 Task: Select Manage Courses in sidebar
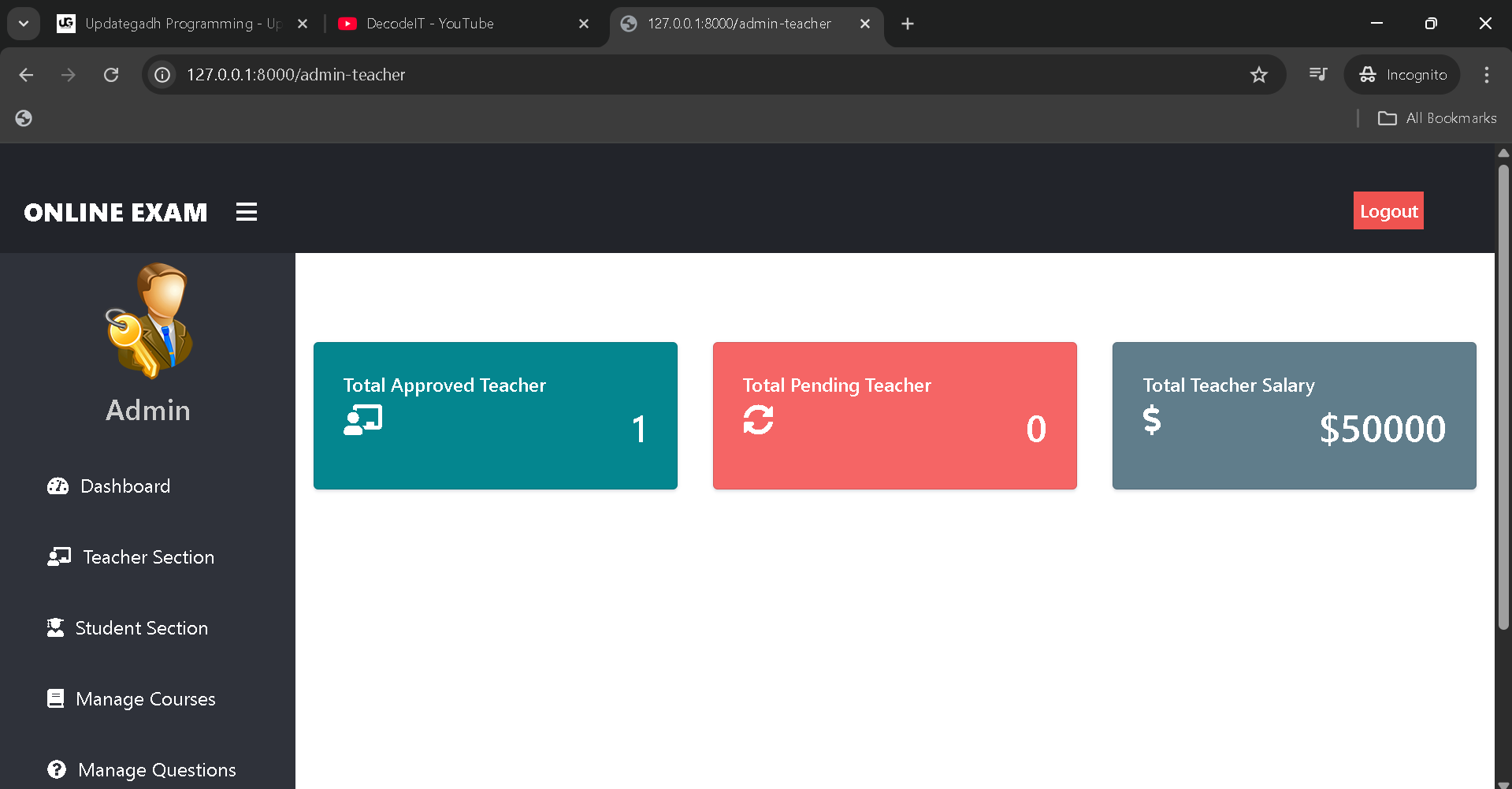pos(145,699)
